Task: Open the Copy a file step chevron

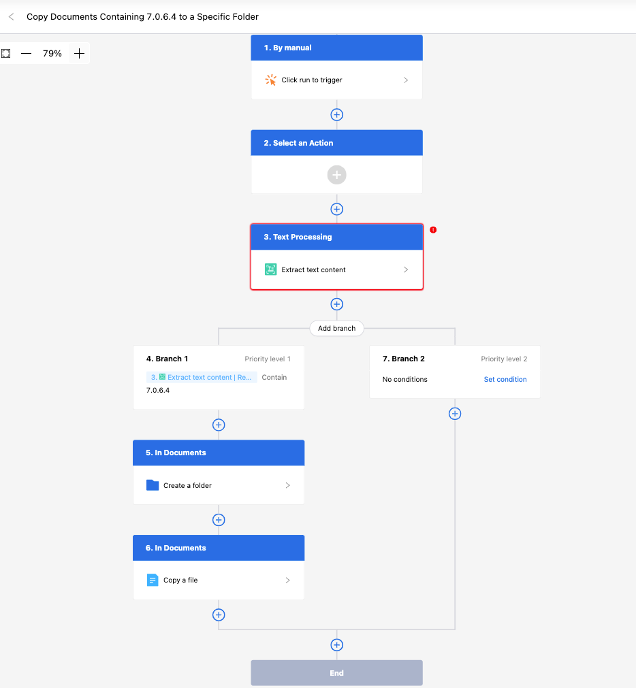Action: [x=287, y=580]
